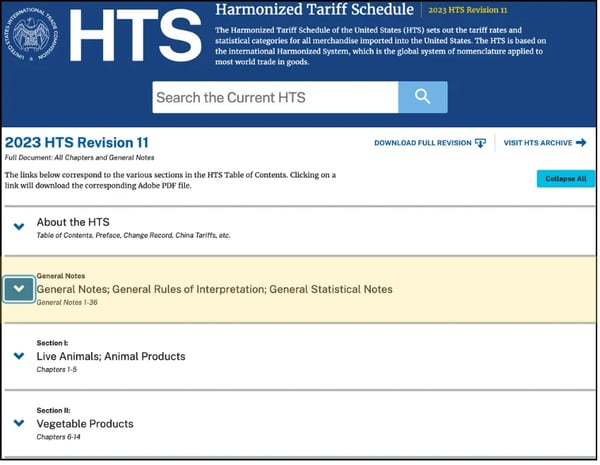Expand Section I Live Animals chevron
The height and width of the screenshot is (465, 600).
(x=19, y=356)
